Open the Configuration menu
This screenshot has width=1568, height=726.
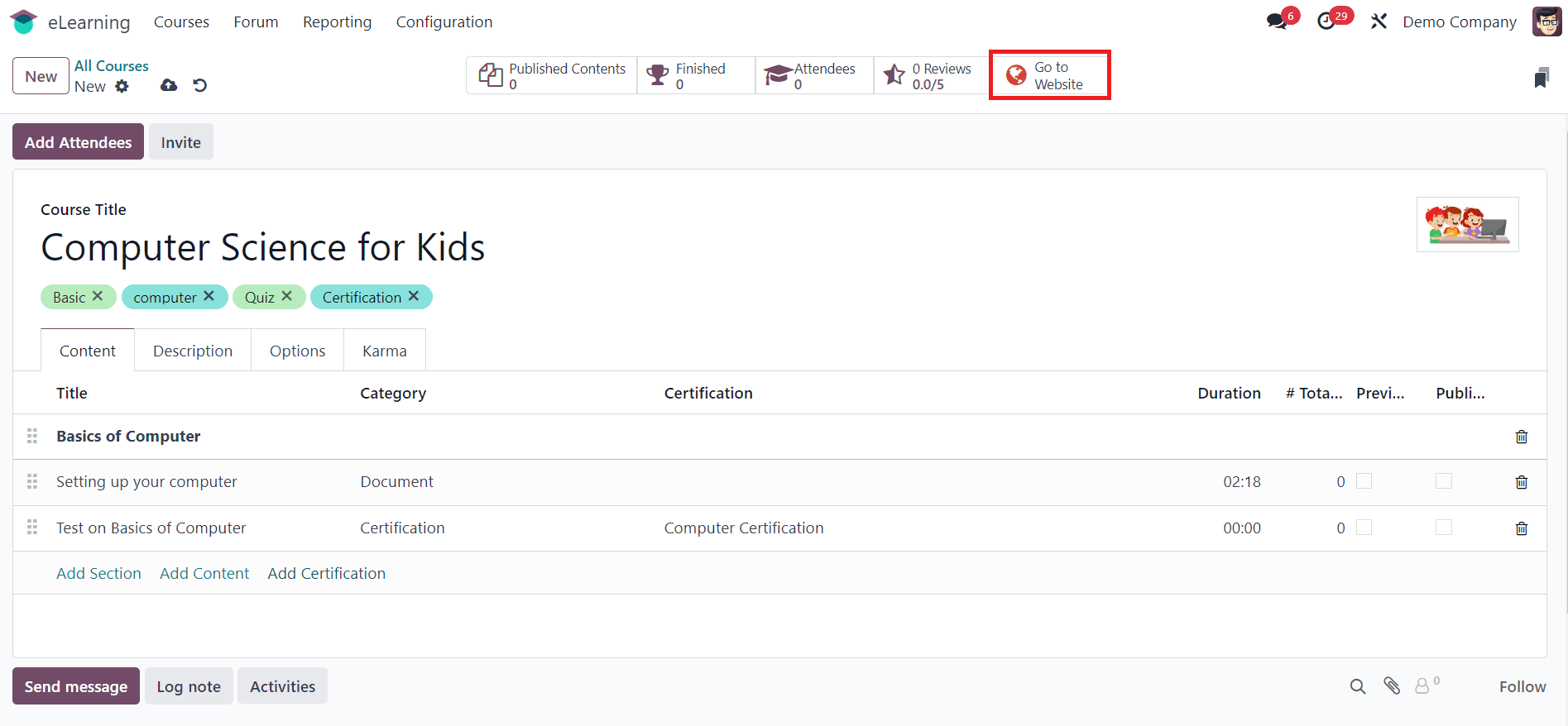pos(444,22)
